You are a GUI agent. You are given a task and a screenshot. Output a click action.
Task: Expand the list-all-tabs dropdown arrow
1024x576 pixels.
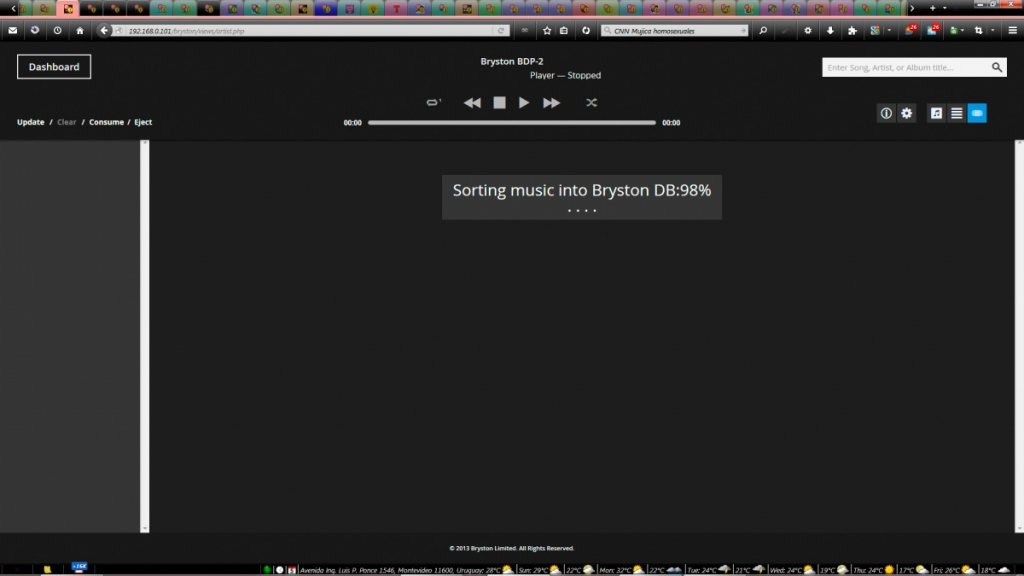[x=944, y=8]
